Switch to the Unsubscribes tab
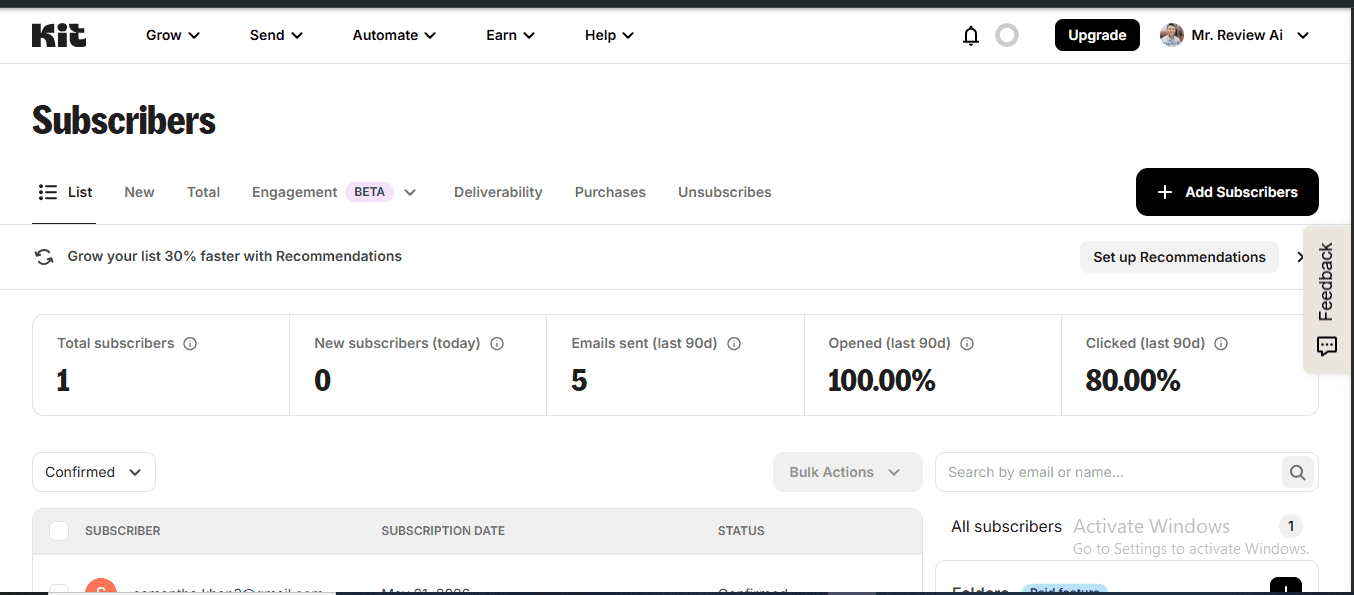 point(725,192)
